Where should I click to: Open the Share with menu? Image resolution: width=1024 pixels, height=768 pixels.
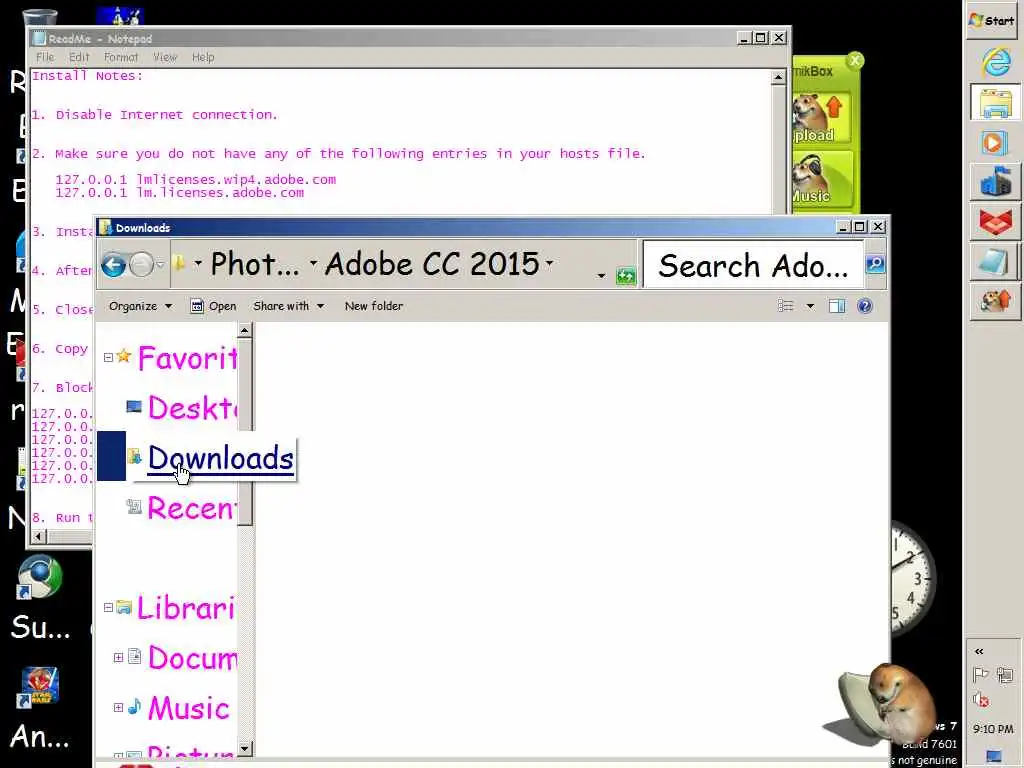pyautogui.click(x=289, y=306)
